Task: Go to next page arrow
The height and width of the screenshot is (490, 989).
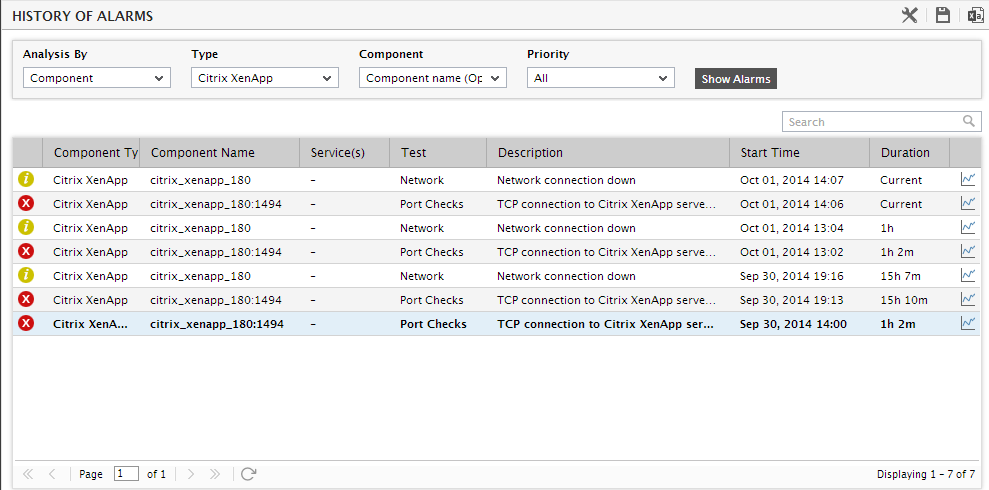Action: coord(191,474)
